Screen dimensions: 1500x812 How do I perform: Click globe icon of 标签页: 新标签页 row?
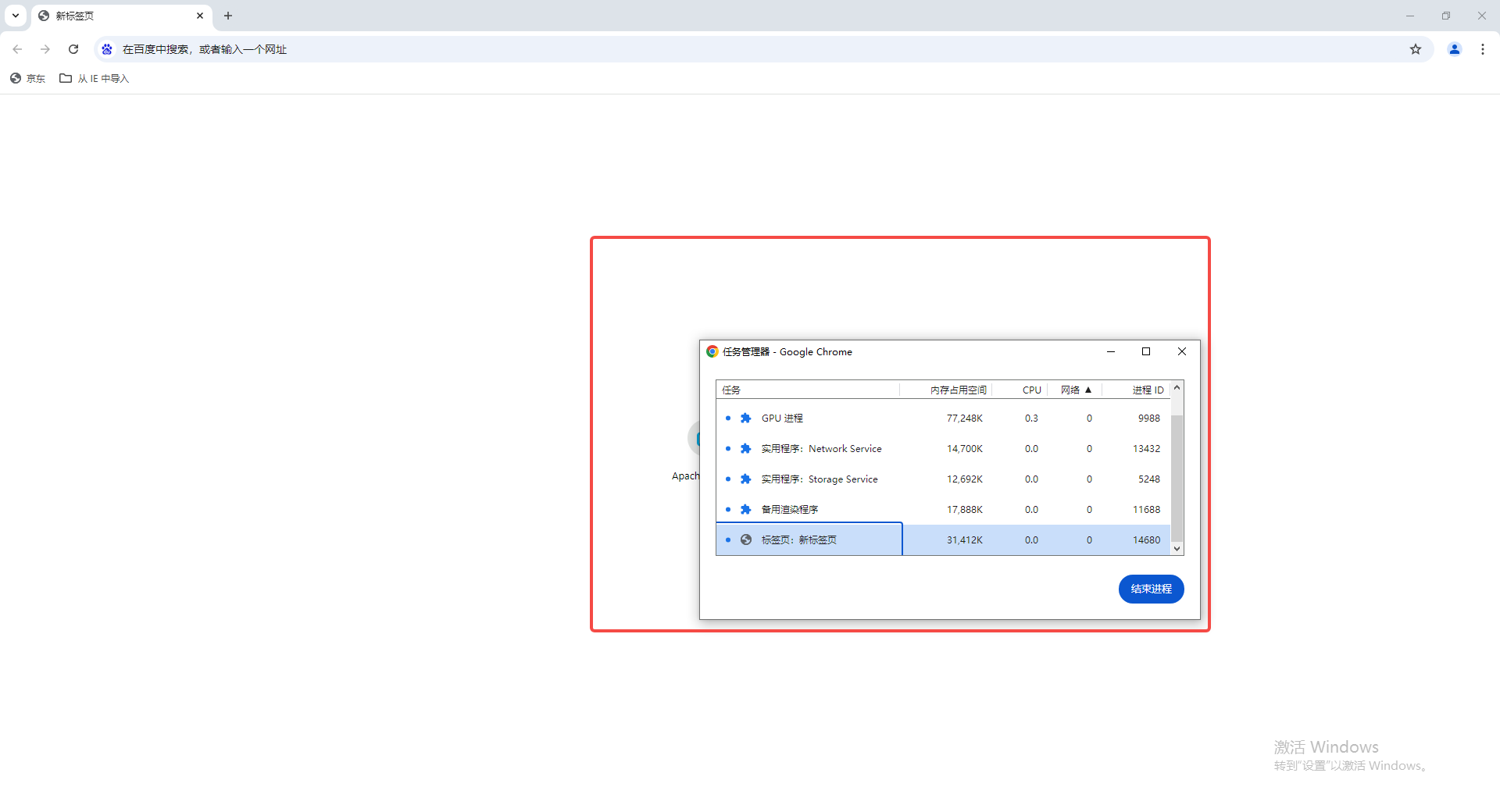click(746, 540)
